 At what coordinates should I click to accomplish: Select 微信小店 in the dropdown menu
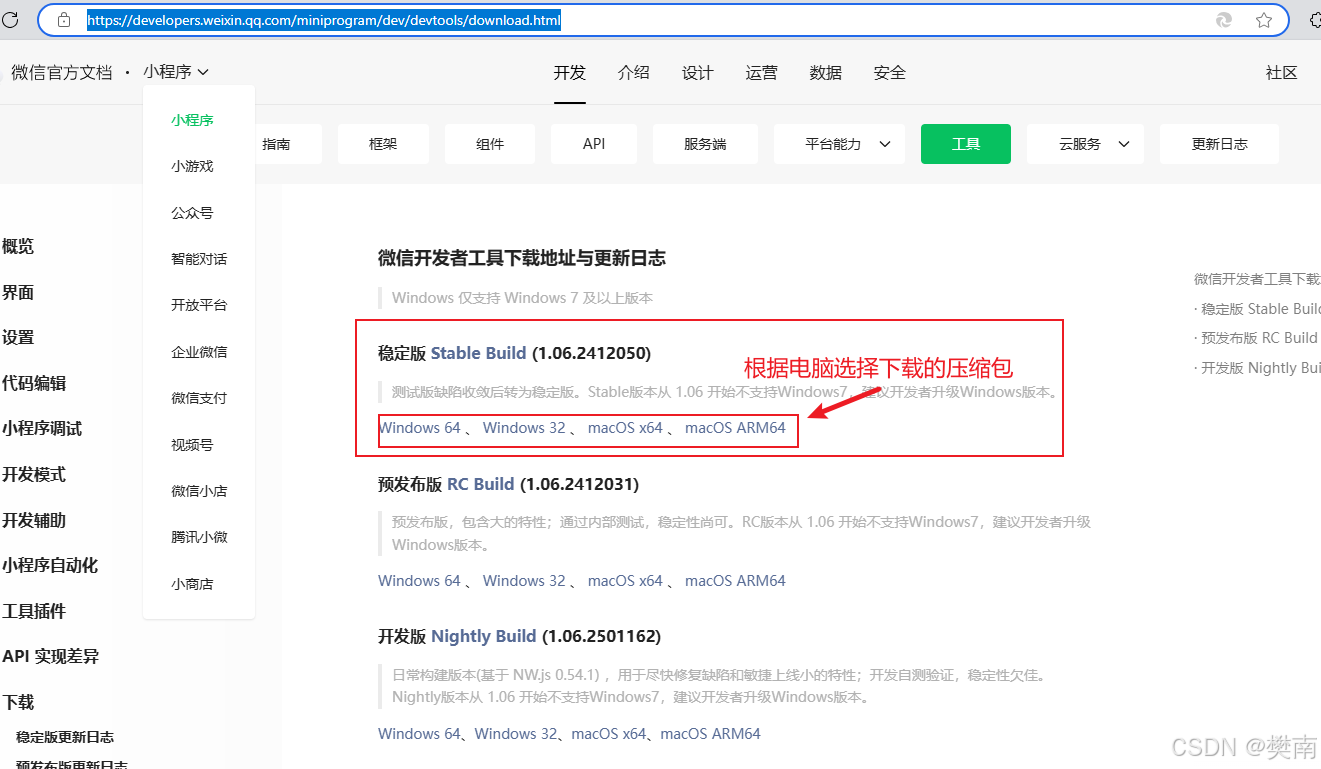pos(199,491)
